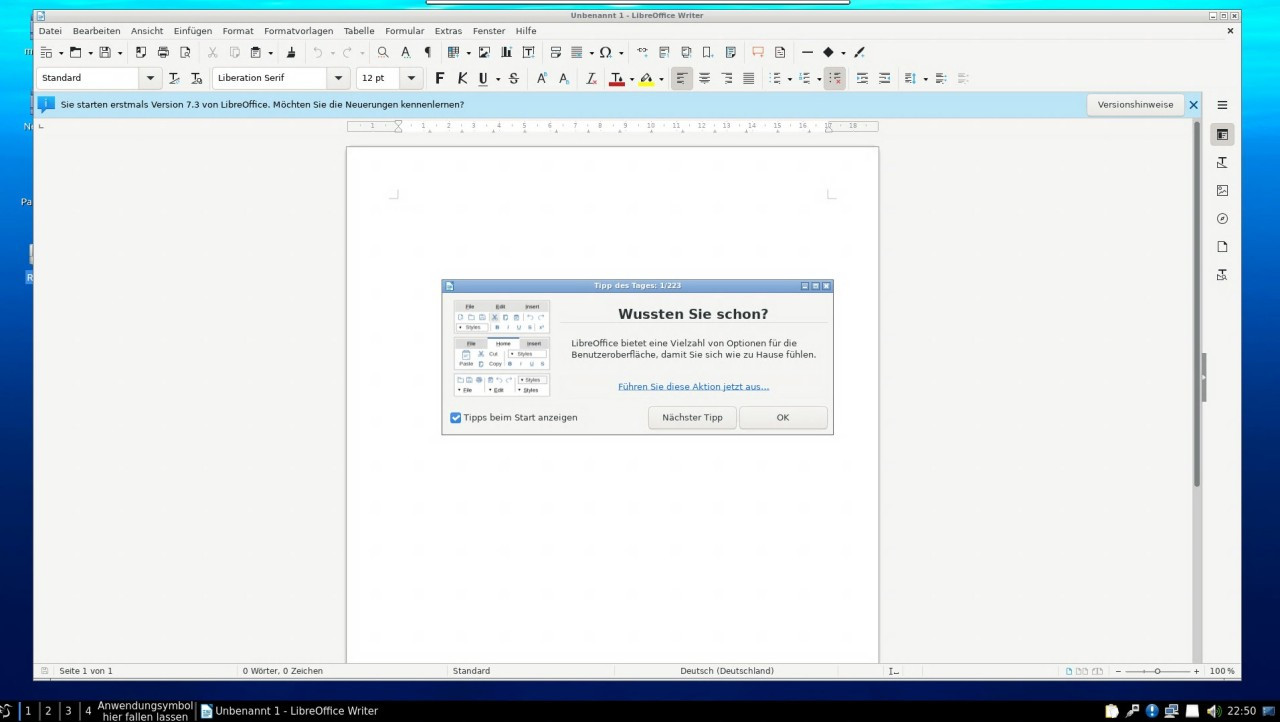Click the Export as PDF icon
This screenshot has height=722, width=1280.
coord(141,52)
